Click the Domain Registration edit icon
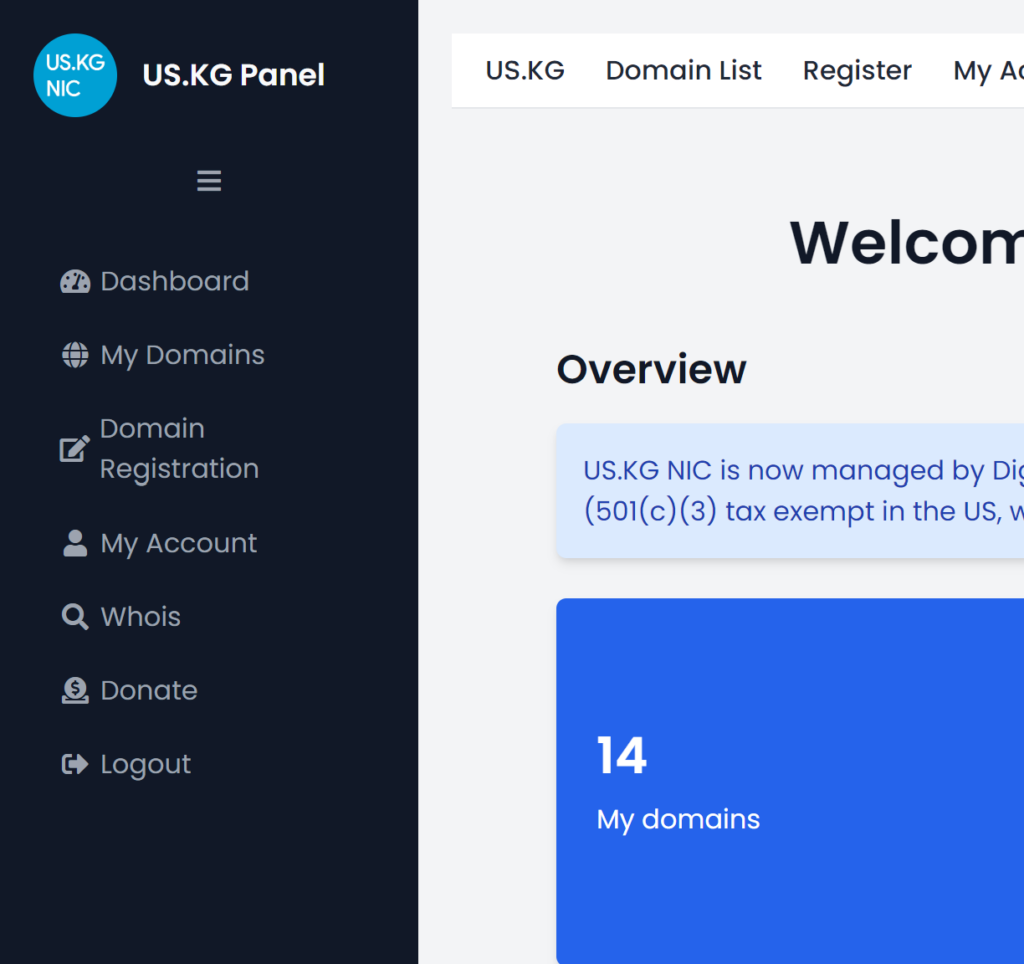The height and width of the screenshot is (964, 1024). coord(75,449)
